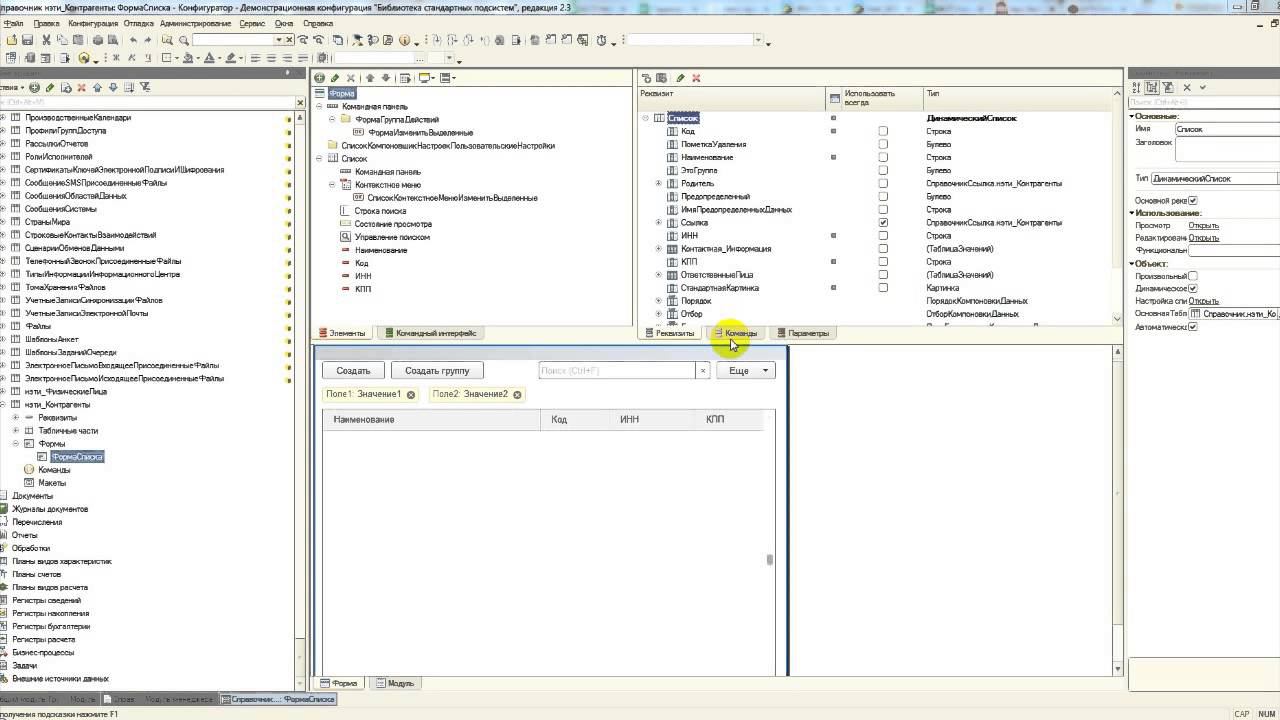The width and height of the screenshot is (1280, 720).
Task: Expand Табличные части node in tree
Action: click(x=16, y=430)
